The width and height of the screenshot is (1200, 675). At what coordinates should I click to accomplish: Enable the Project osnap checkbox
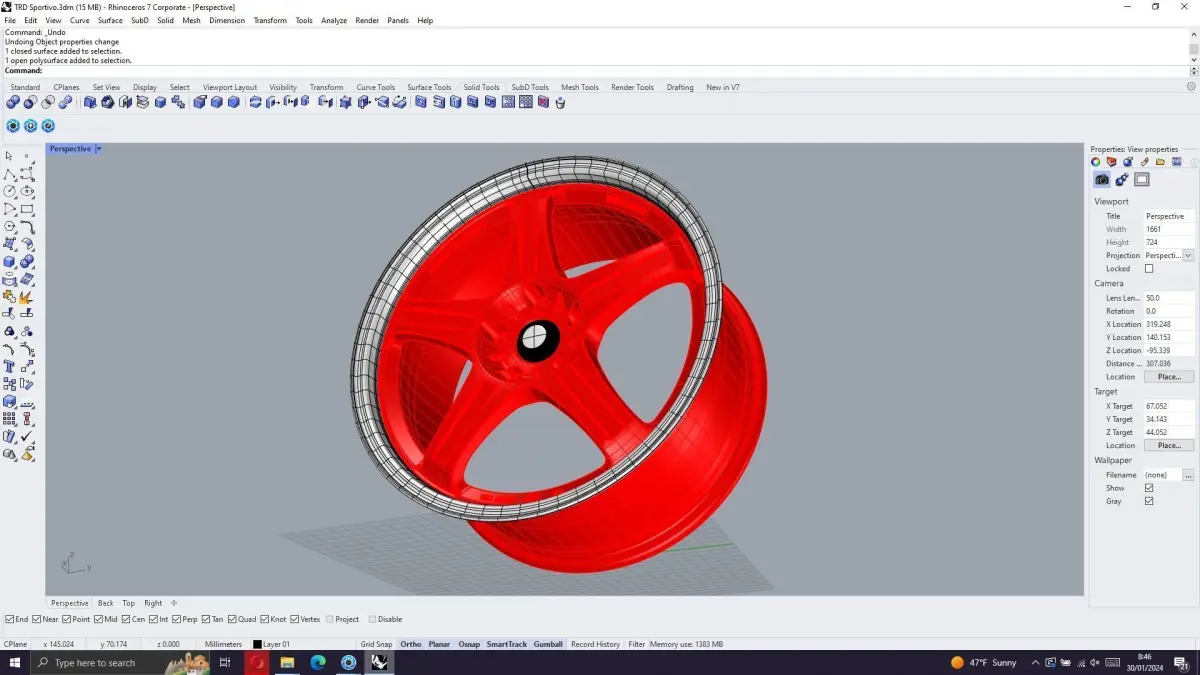[x=330, y=618]
